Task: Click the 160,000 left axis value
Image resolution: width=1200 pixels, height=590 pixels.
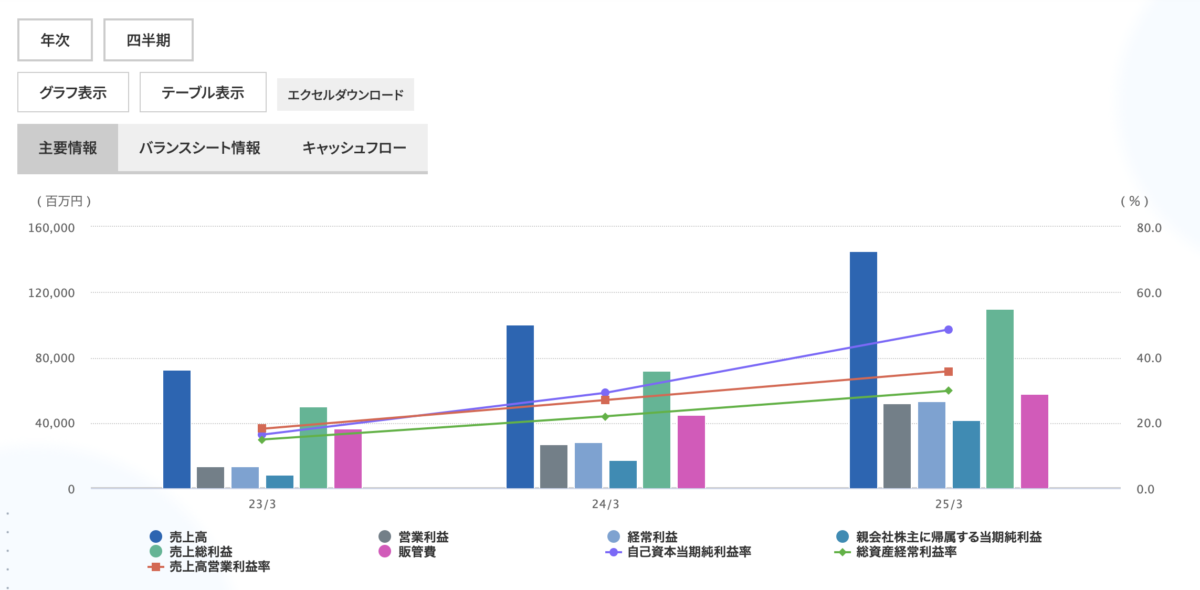Action: 52,227
